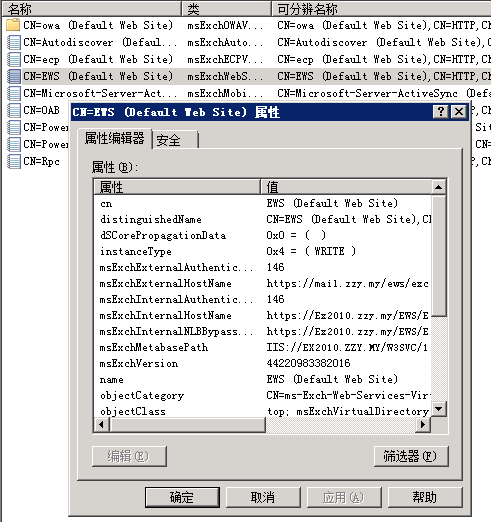Select the CN=Autodiscover object icon

[13, 42]
